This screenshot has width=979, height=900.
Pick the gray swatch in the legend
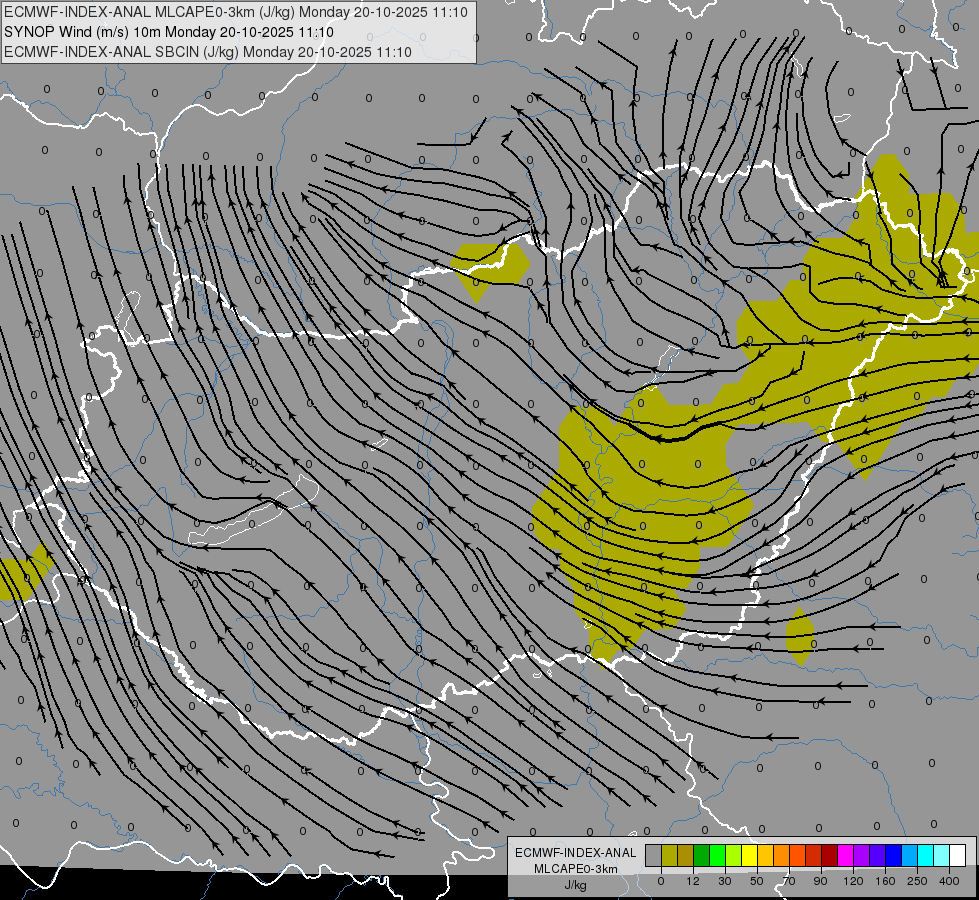(654, 855)
